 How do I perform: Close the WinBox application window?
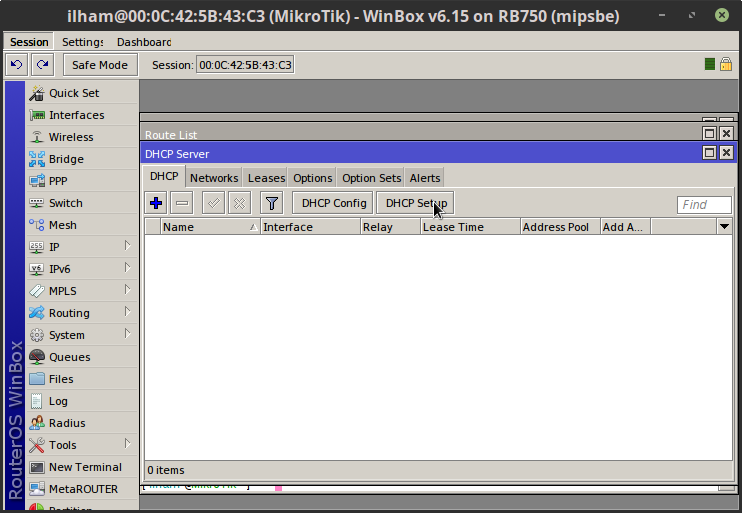click(x=722, y=15)
